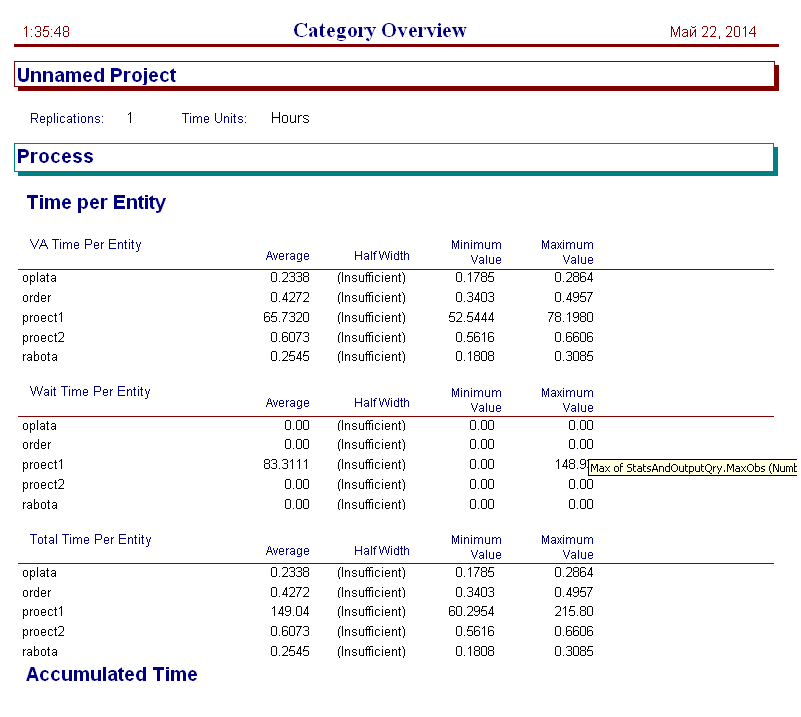Click the 1:35:48 timestamp
Viewport: 801px width, 717px height.
tap(46, 32)
